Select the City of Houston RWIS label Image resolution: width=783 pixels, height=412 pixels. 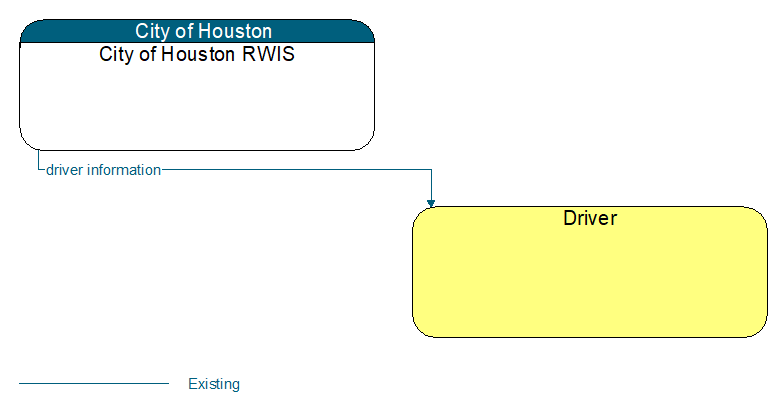click(x=197, y=54)
